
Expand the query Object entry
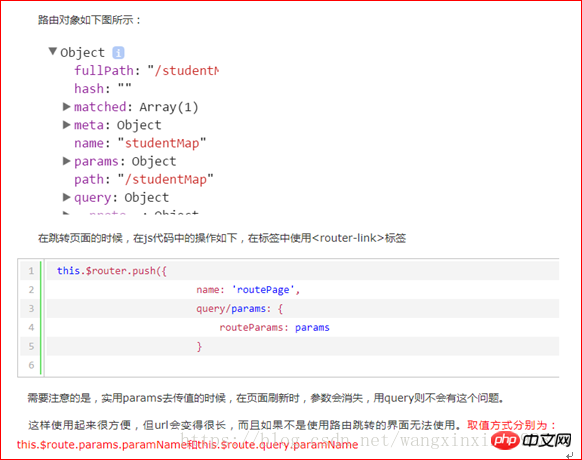(x=66, y=197)
